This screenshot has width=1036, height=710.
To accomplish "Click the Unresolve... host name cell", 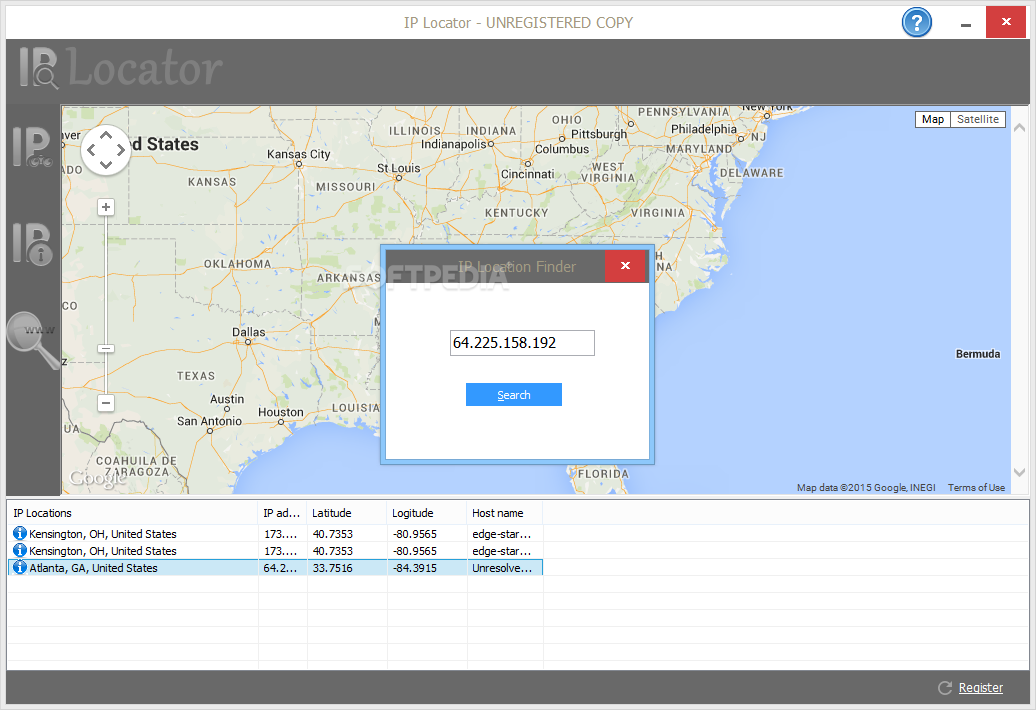I will 501,568.
